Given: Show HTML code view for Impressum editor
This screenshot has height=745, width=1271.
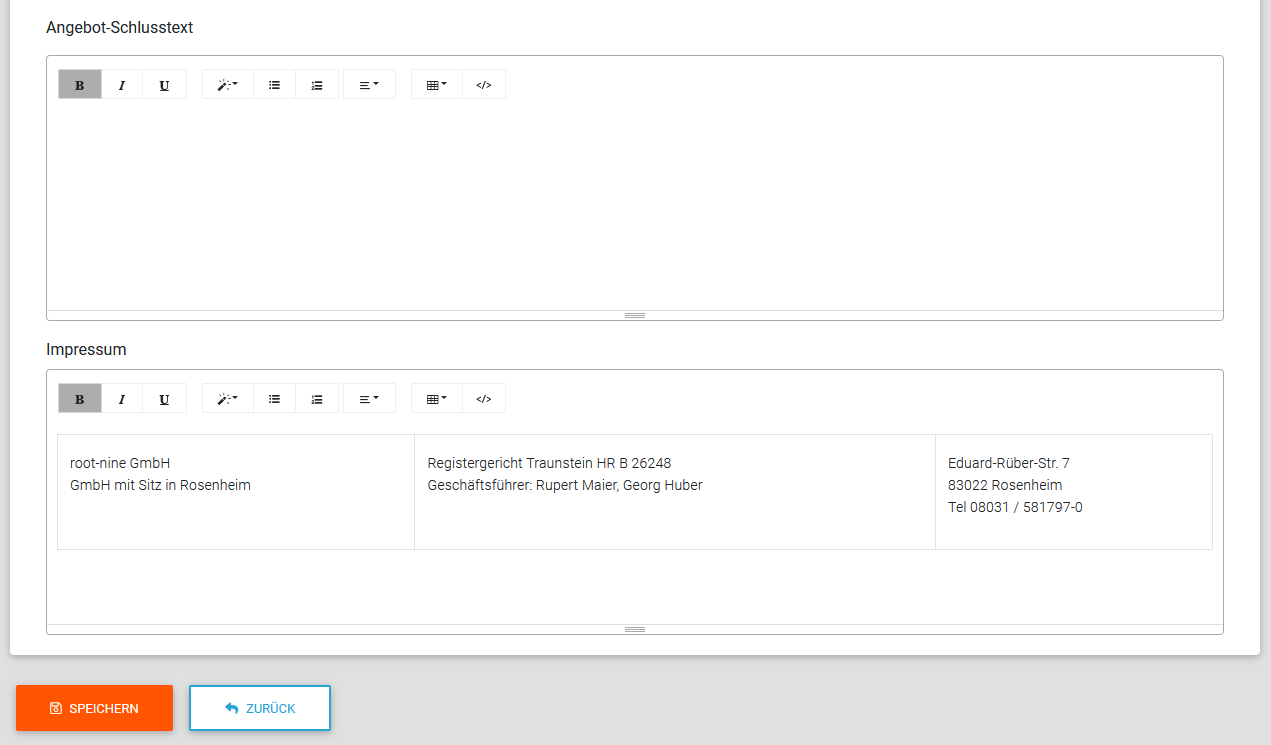Looking at the screenshot, I should (484, 399).
